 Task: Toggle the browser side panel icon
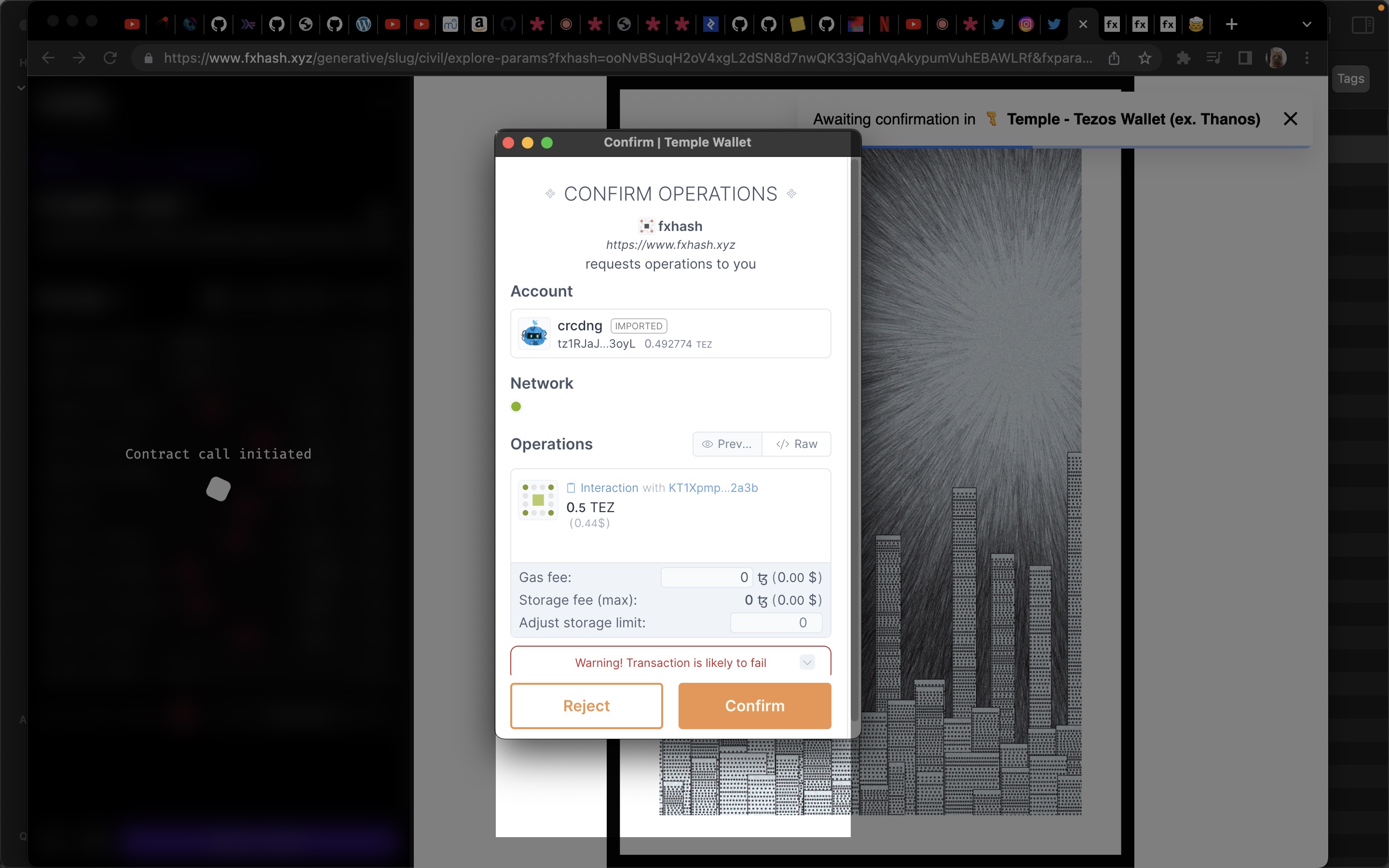tap(1244, 58)
